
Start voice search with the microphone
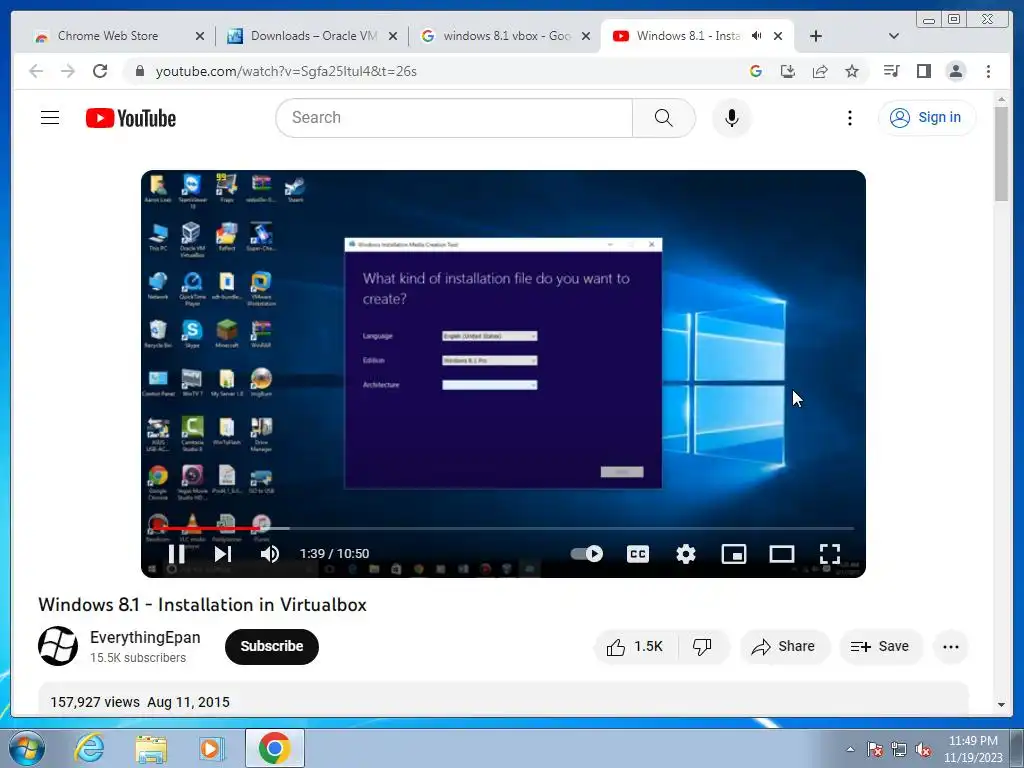[732, 118]
